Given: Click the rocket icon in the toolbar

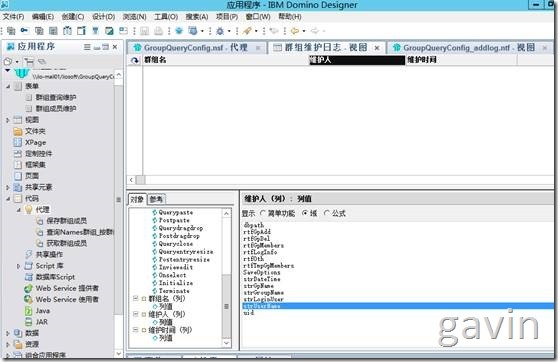Looking at the screenshot, I should (247, 31).
